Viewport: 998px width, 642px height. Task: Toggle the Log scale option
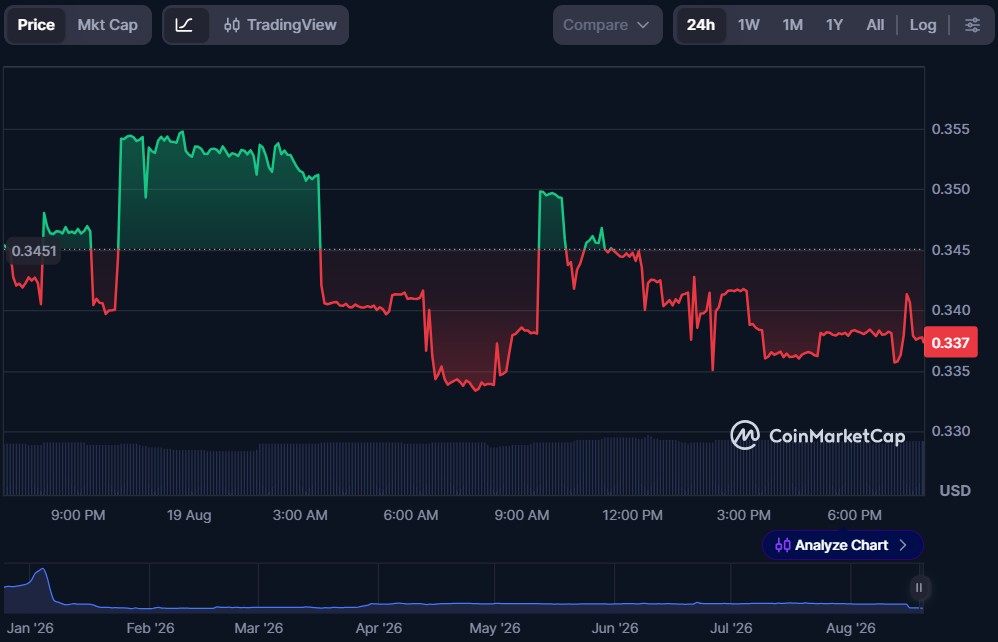point(922,25)
